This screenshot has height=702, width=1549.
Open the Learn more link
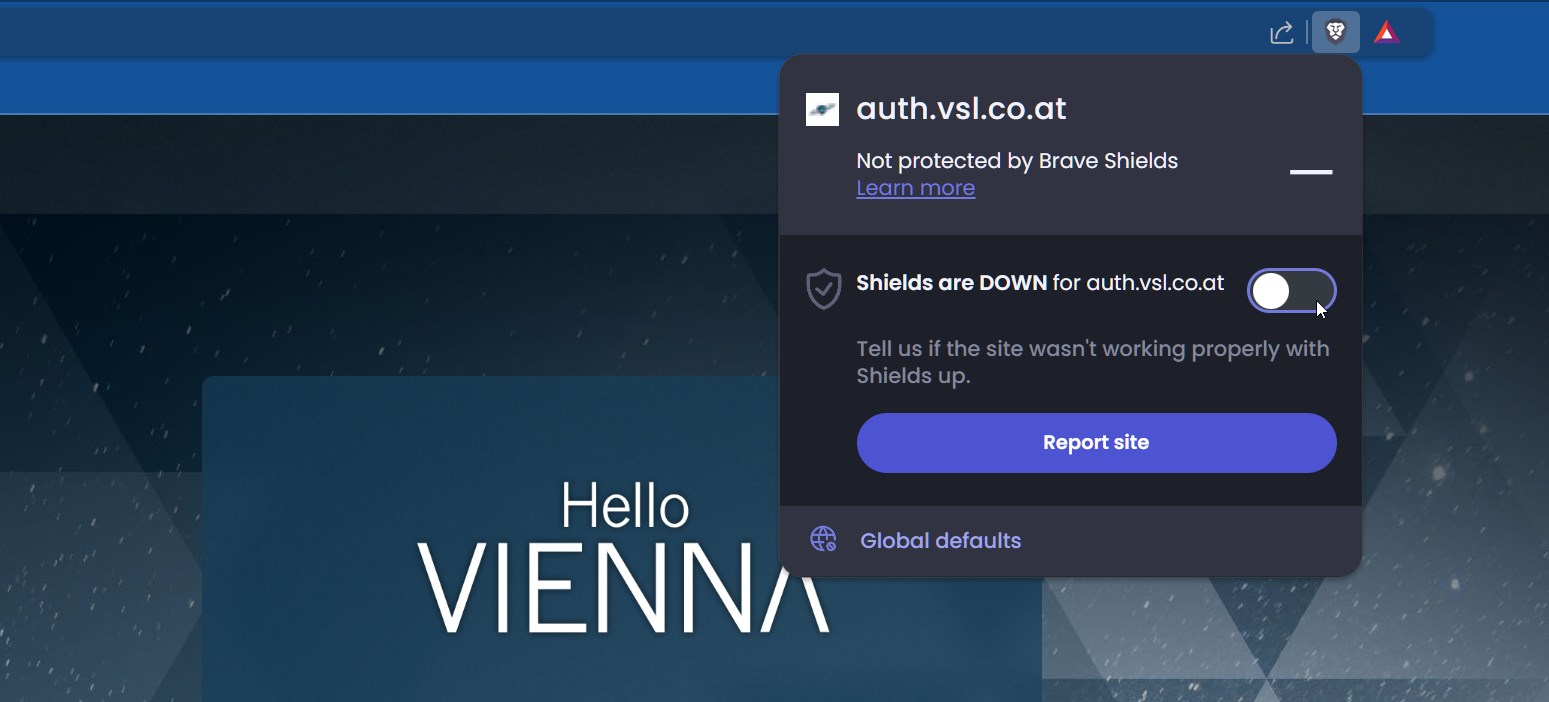coord(915,188)
